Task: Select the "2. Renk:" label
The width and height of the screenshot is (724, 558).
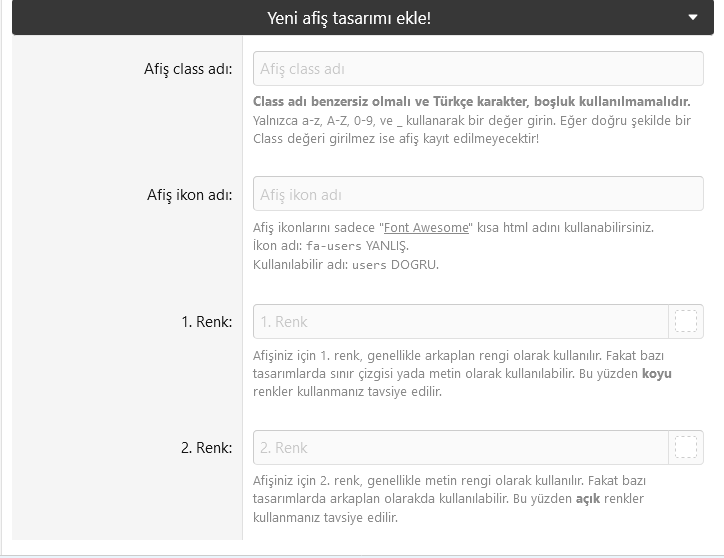Action: [206, 447]
